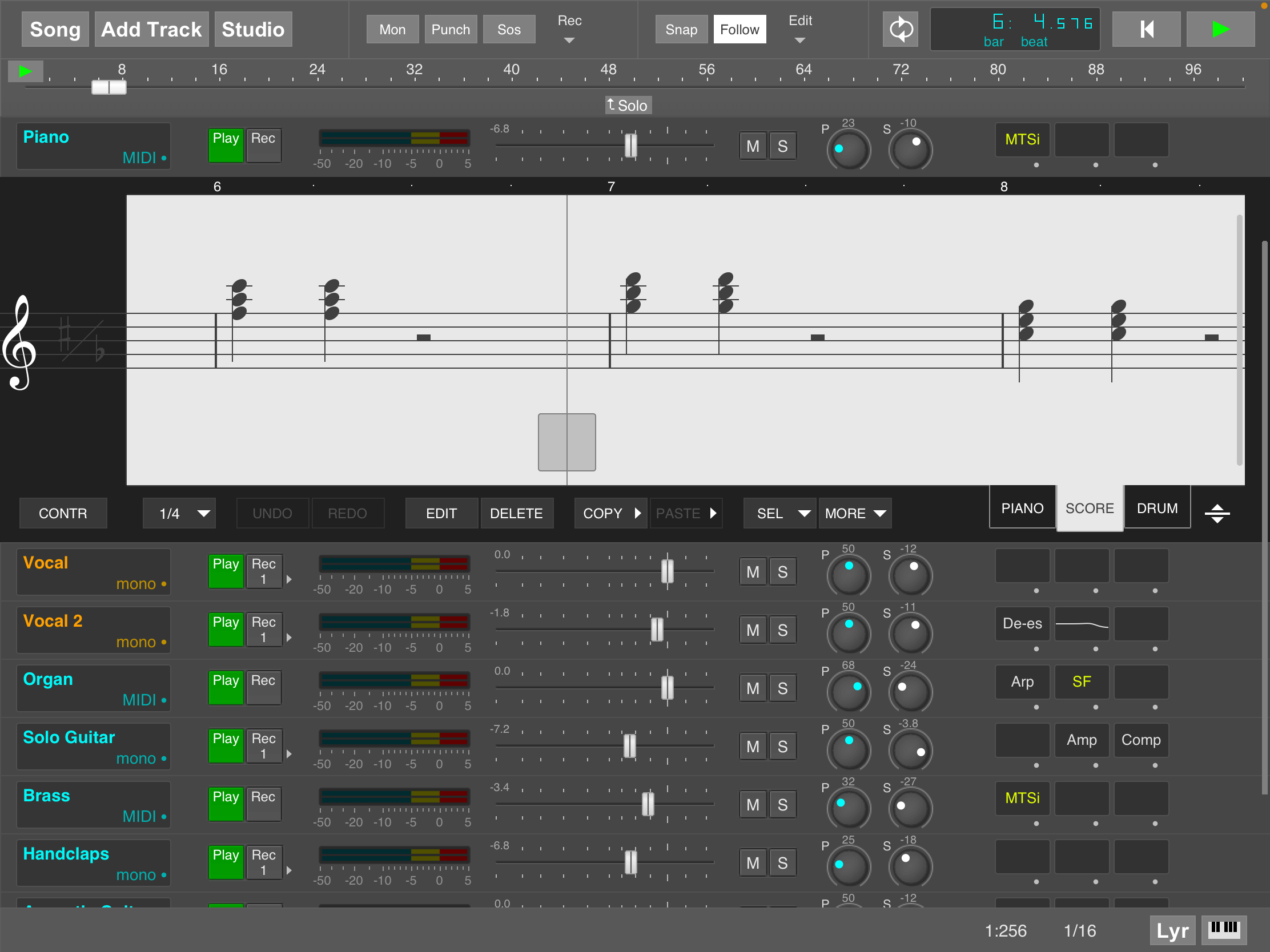Screen dimensions: 1270x952
Task: Open the SF soundfont slot on Organ
Action: click(1082, 681)
